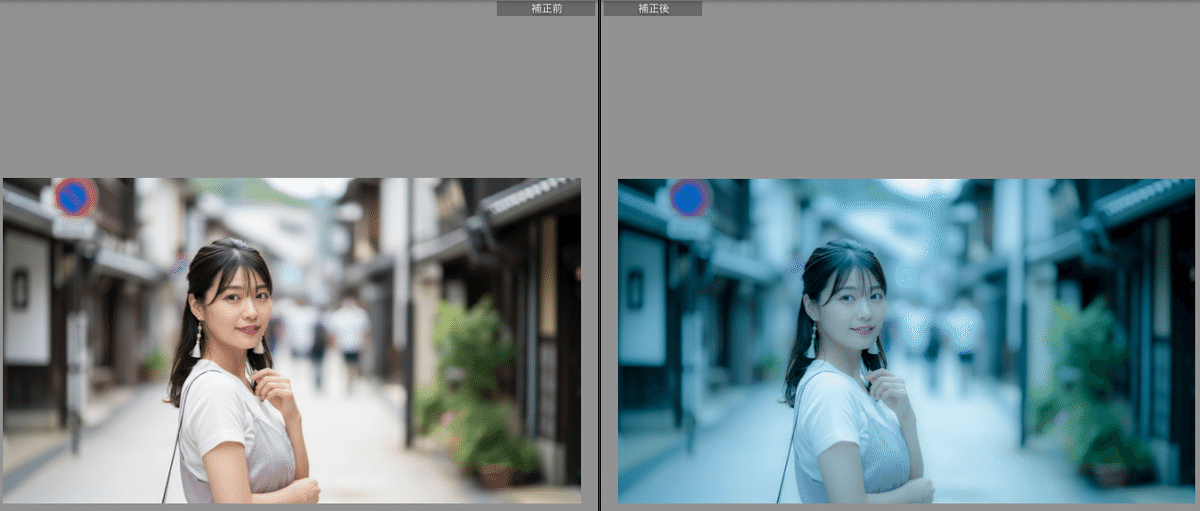
Task: Click the no-parking sign in the after photo
Action: (x=690, y=198)
